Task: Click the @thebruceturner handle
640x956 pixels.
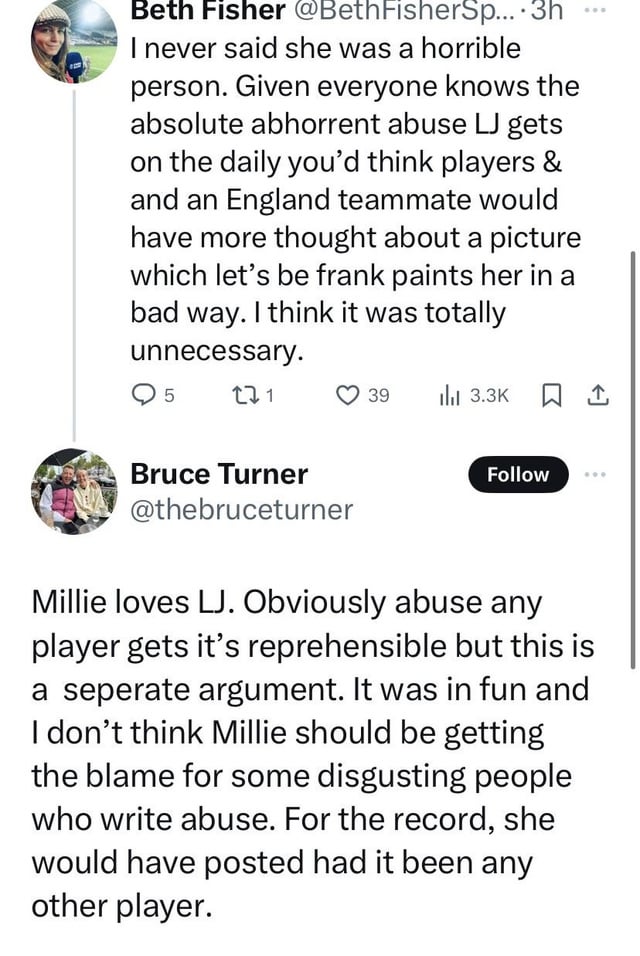Action: (x=241, y=510)
